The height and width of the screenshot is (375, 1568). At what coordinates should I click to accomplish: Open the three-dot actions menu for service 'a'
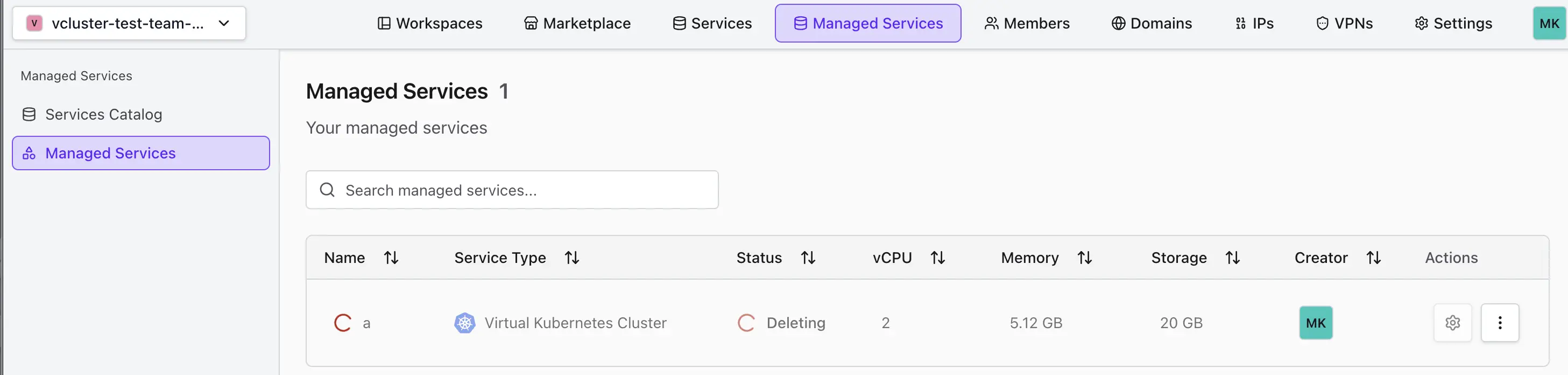tap(1500, 323)
